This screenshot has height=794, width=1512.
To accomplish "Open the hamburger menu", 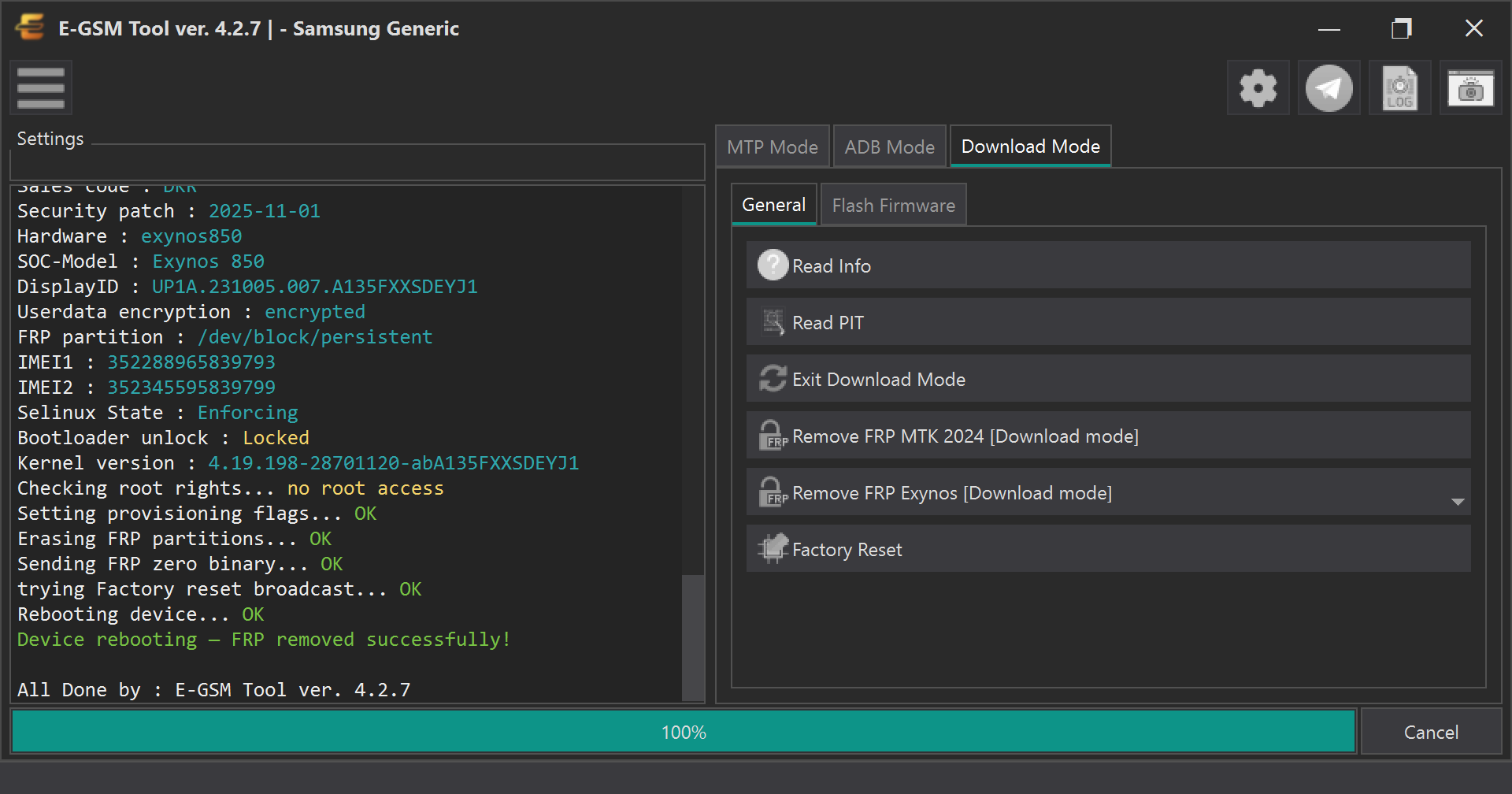I will click(41, 88).
